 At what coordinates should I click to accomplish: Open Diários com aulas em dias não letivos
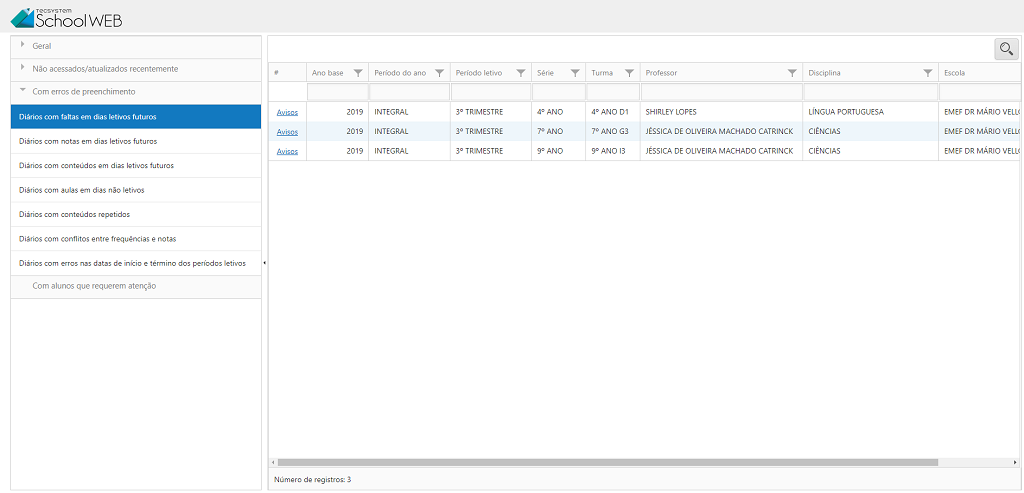(82, 190)
